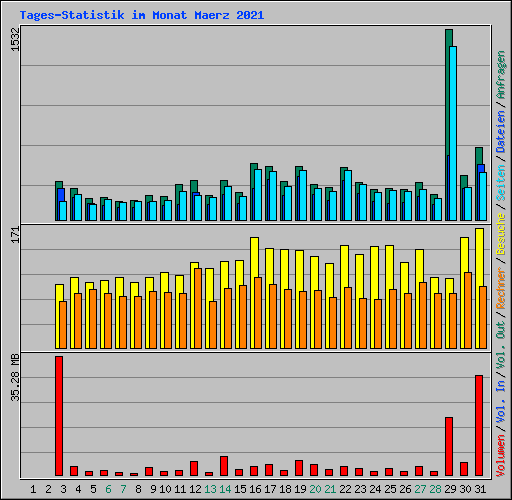
Task: Click the title Tages-Statistik im Monat Maerz 2021
Action: (x=142, y=15)
